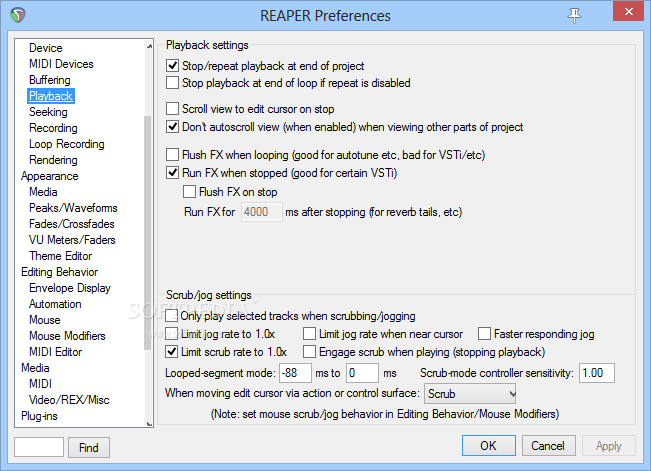
Task: Enable Scroll view to edit cursor on stop
Action: coord(172,109)
